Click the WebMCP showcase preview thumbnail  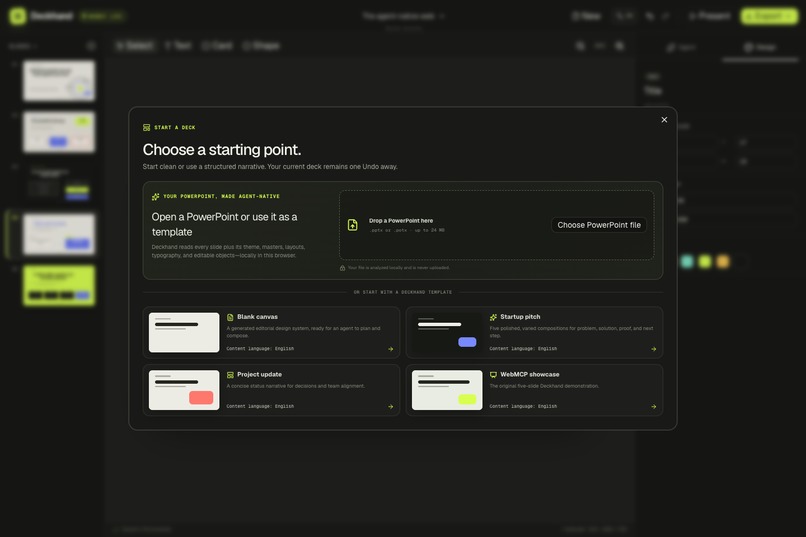447,390
